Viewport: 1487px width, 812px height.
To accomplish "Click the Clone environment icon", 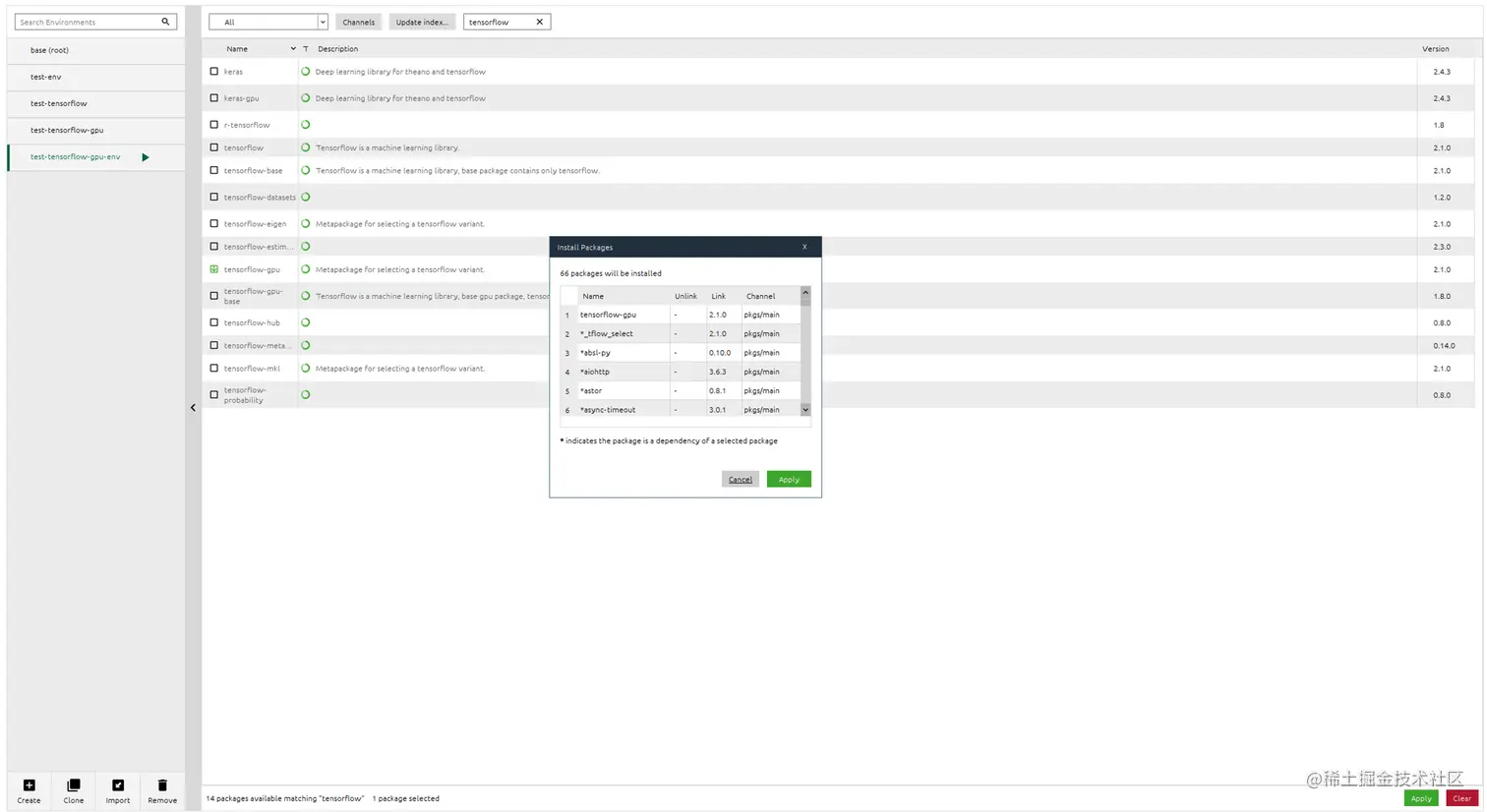I will 73,784.
